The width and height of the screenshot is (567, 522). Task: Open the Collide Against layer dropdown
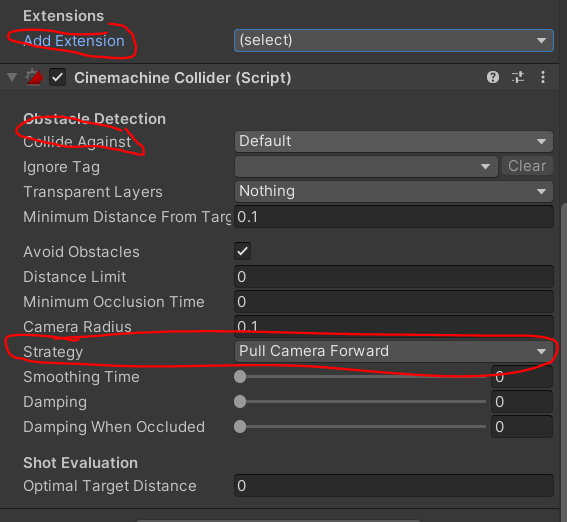[x=394, y=141]
